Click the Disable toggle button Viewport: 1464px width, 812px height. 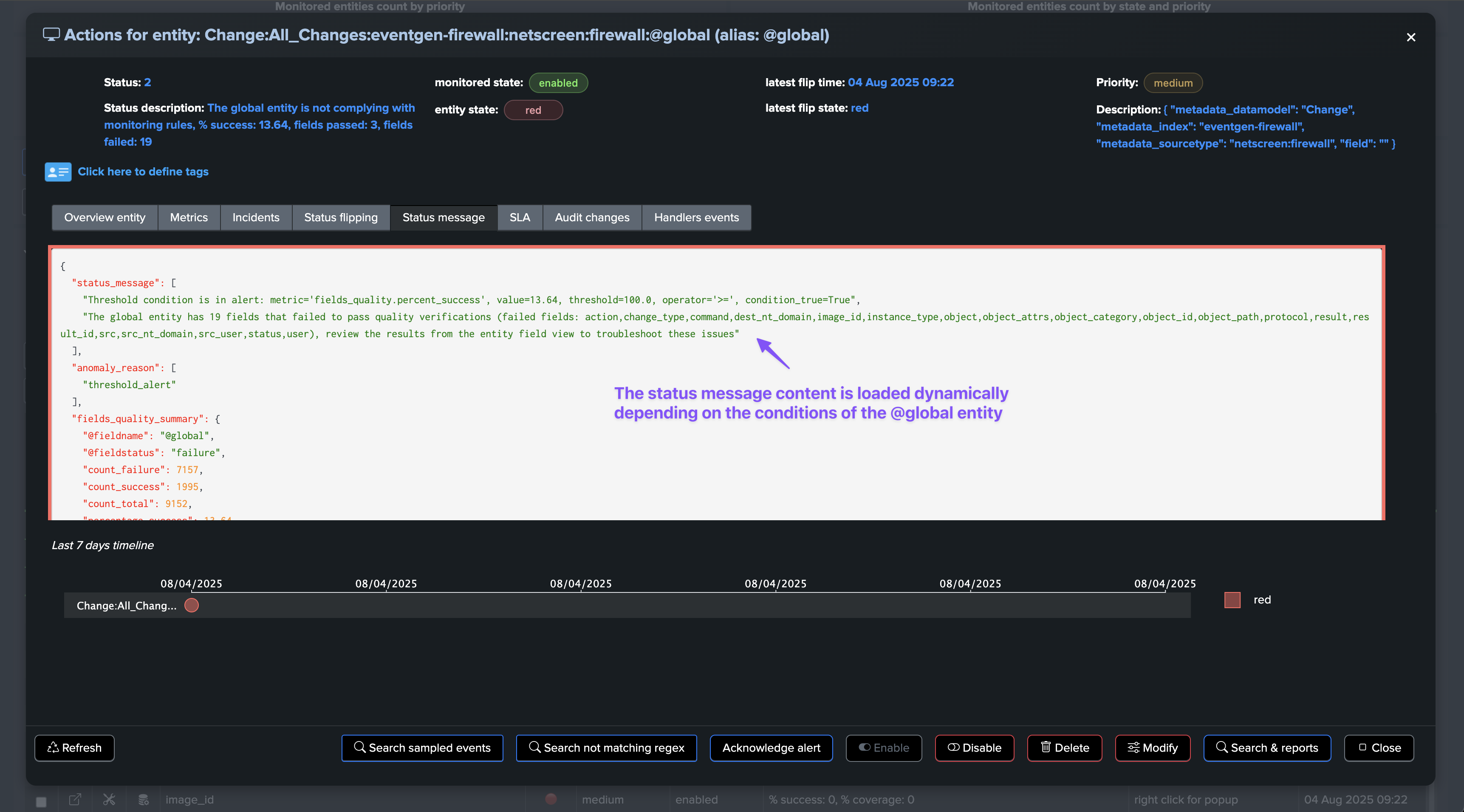pos(975,748)
